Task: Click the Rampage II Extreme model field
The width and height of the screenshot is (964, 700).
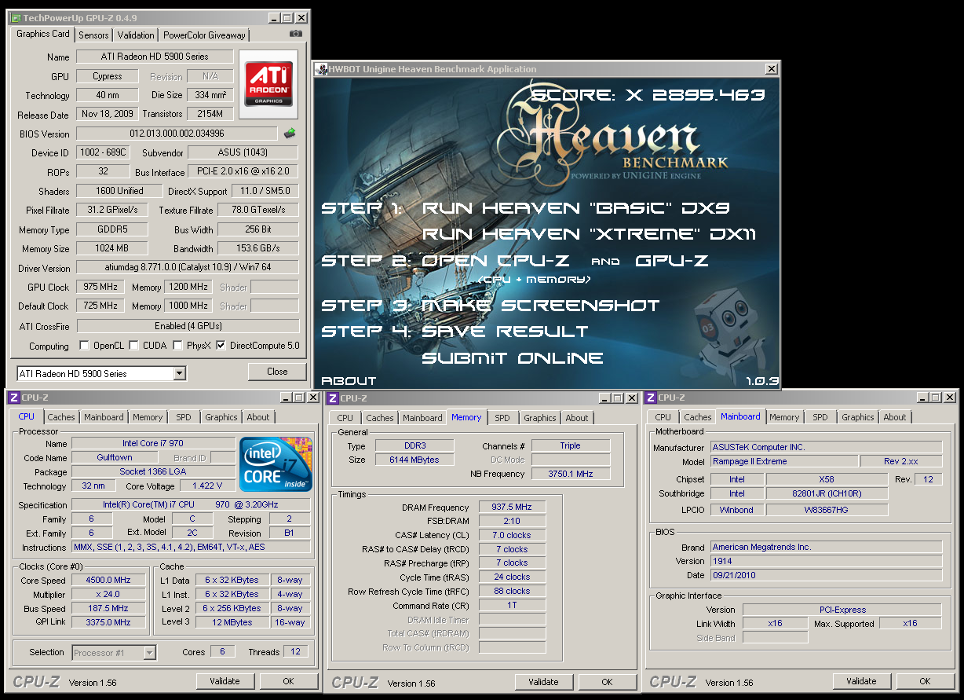Action: (784, 461)
